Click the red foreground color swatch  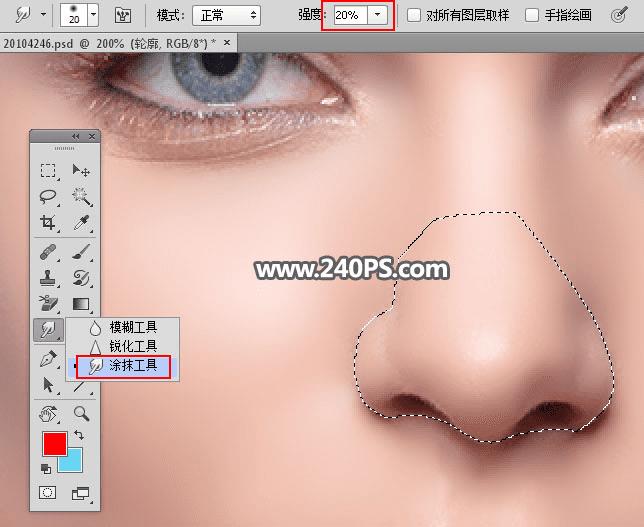(55, 444)
